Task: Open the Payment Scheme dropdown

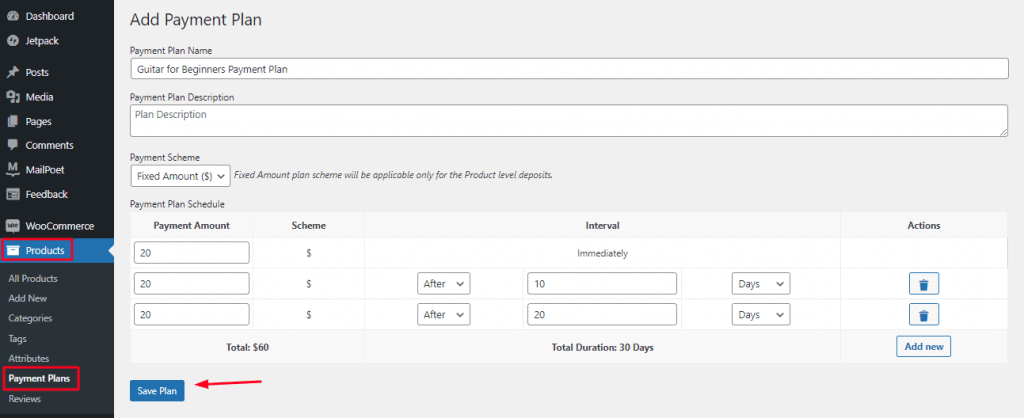Action: point(180,176)
